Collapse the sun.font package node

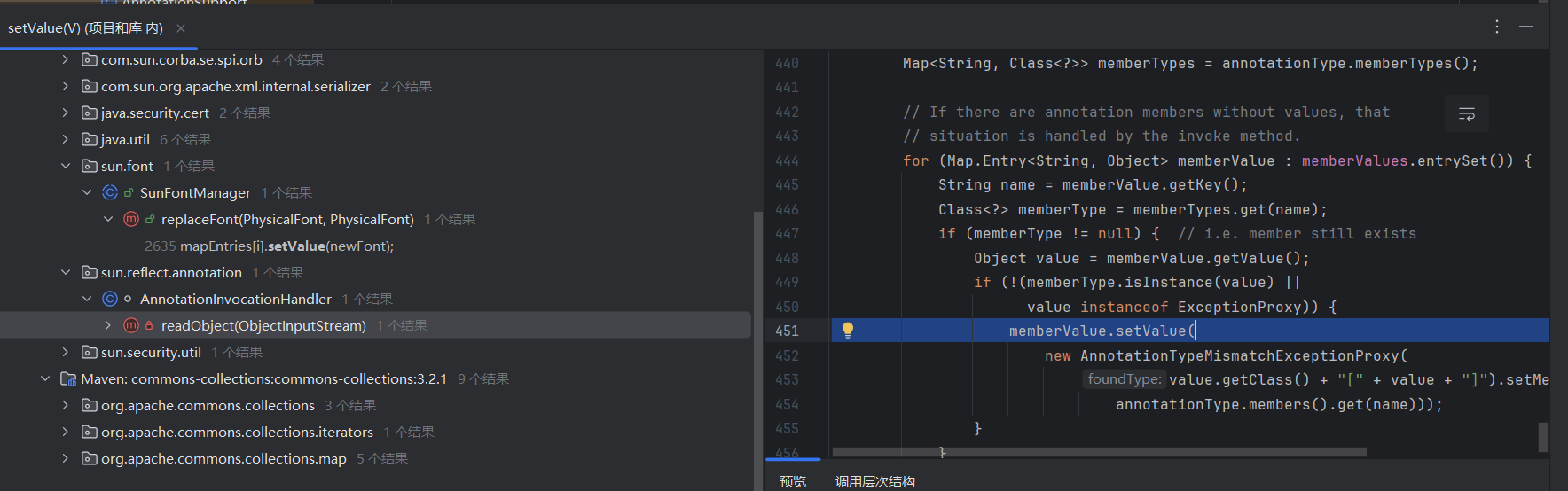click(x=66, y=166)
